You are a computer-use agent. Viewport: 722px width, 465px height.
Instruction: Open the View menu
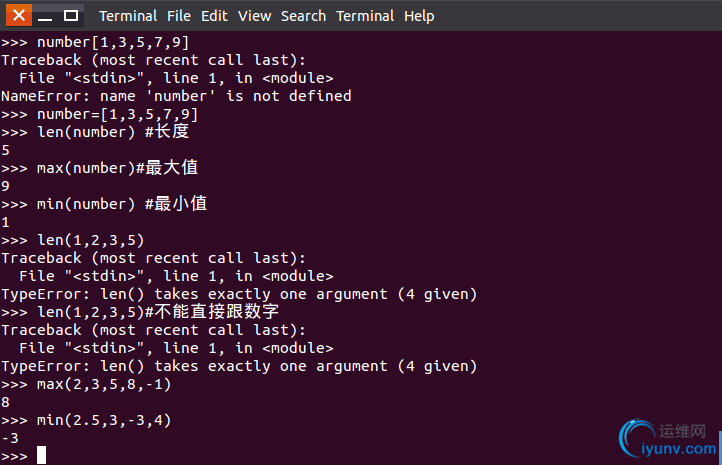pyautogui.click(x=254, y=16)
